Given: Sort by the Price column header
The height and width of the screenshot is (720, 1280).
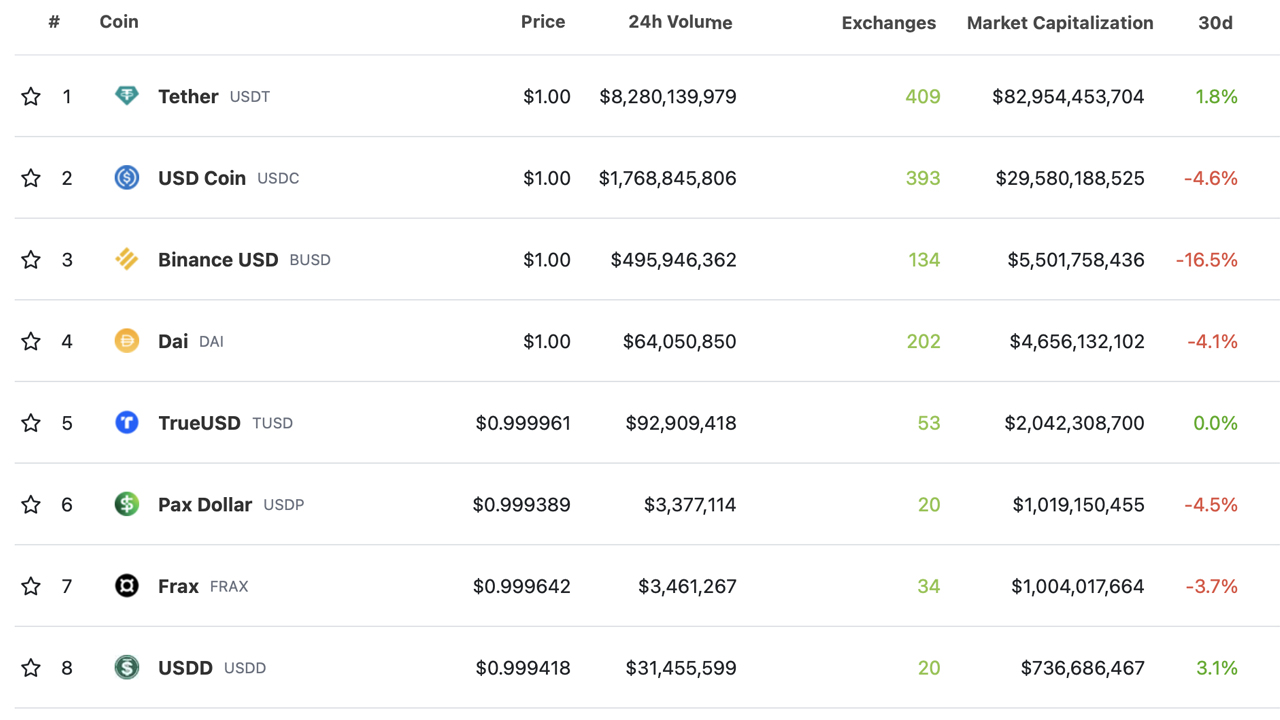Looking at the screenshot, I should pyautogui.click(x=543, y=22).
